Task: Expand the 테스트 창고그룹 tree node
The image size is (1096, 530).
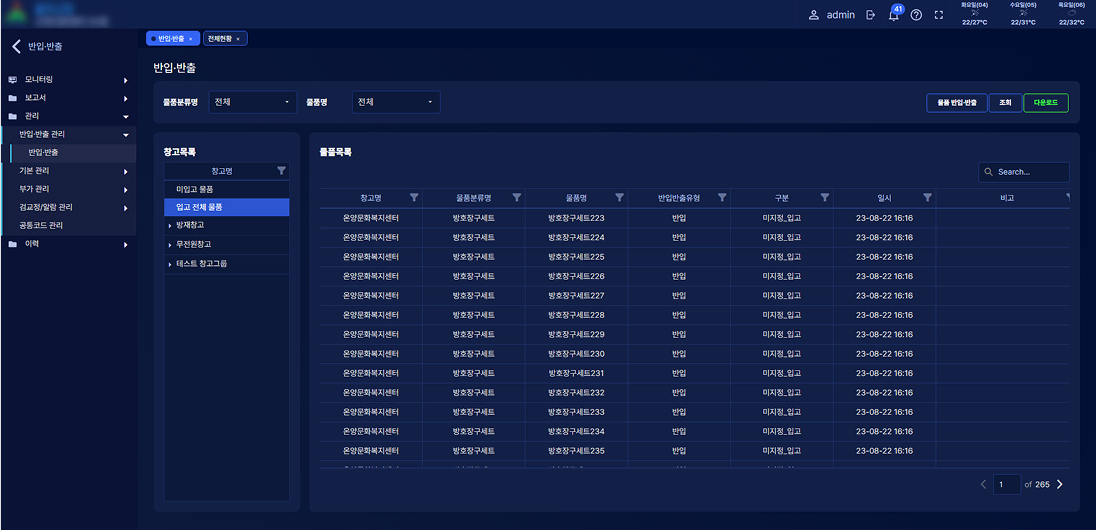Action: pos(170,264)
